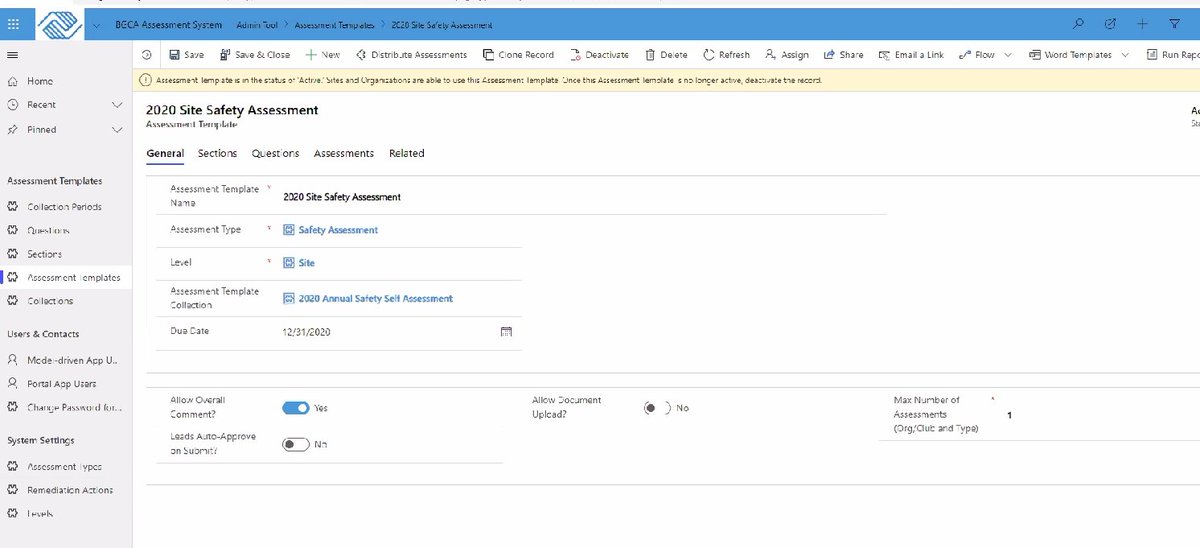The image size is (1200, 548).
Task: Toggle Leads Auto-Approve on Submit switch
Action: coord(296,444)
